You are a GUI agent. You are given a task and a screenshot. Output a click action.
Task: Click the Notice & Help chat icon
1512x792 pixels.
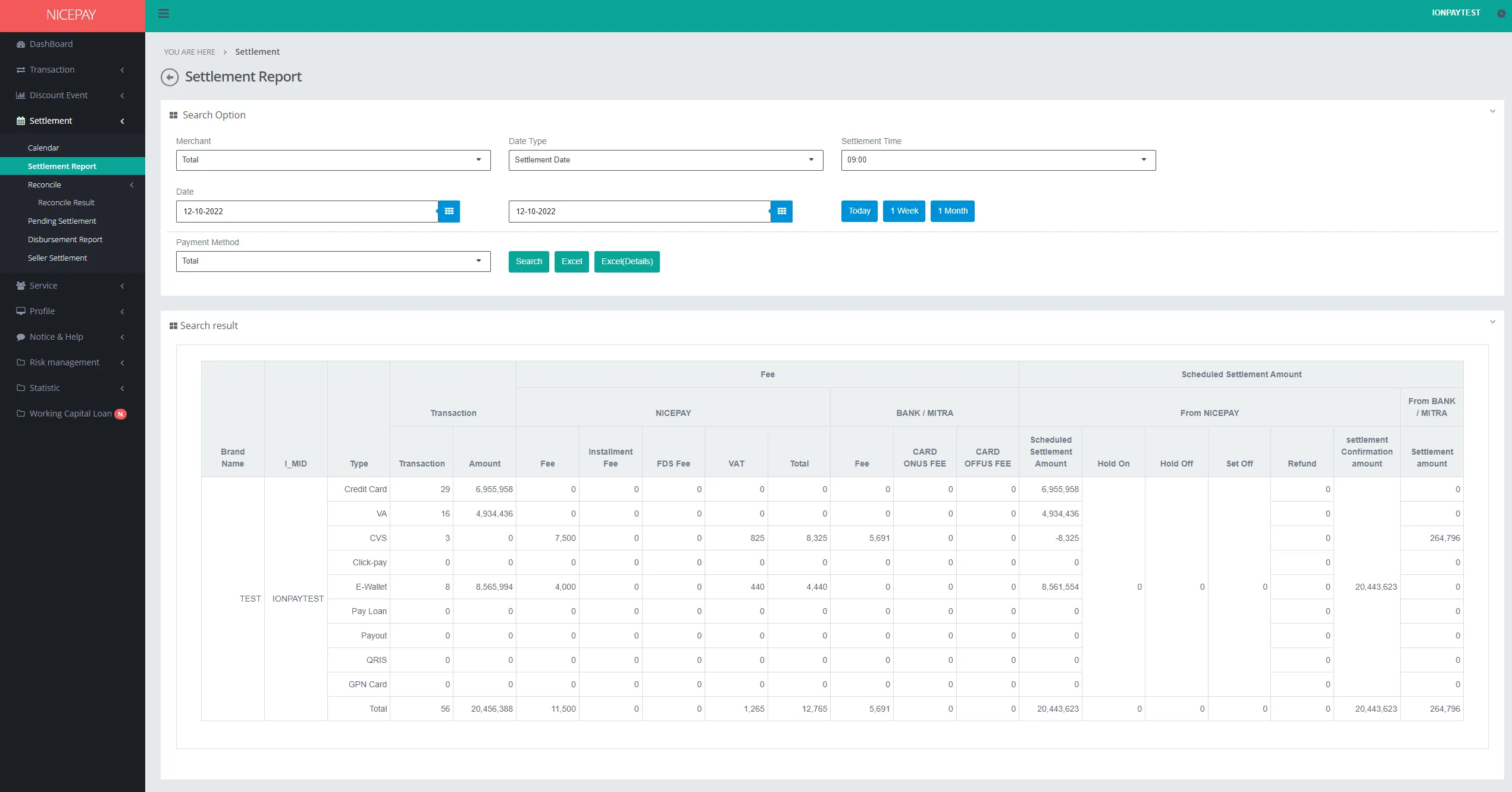tap(21, 337)
